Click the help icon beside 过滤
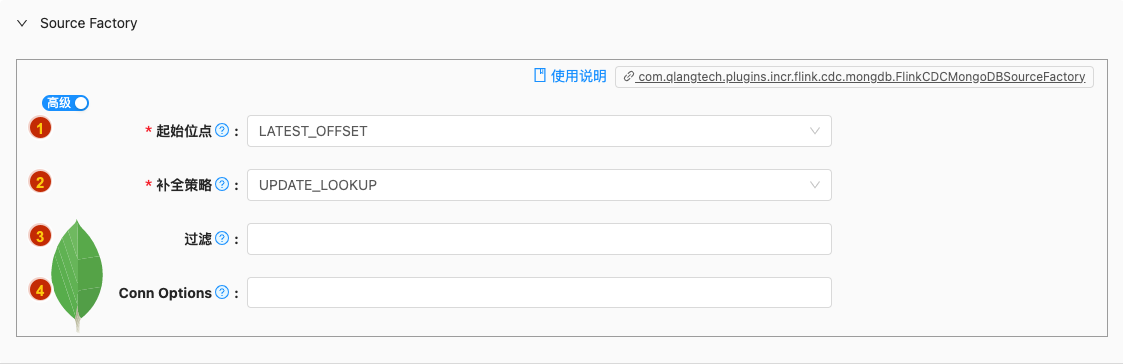This screenshot has width=1123, height=364. pyautogui.click(x=222, y=239)
